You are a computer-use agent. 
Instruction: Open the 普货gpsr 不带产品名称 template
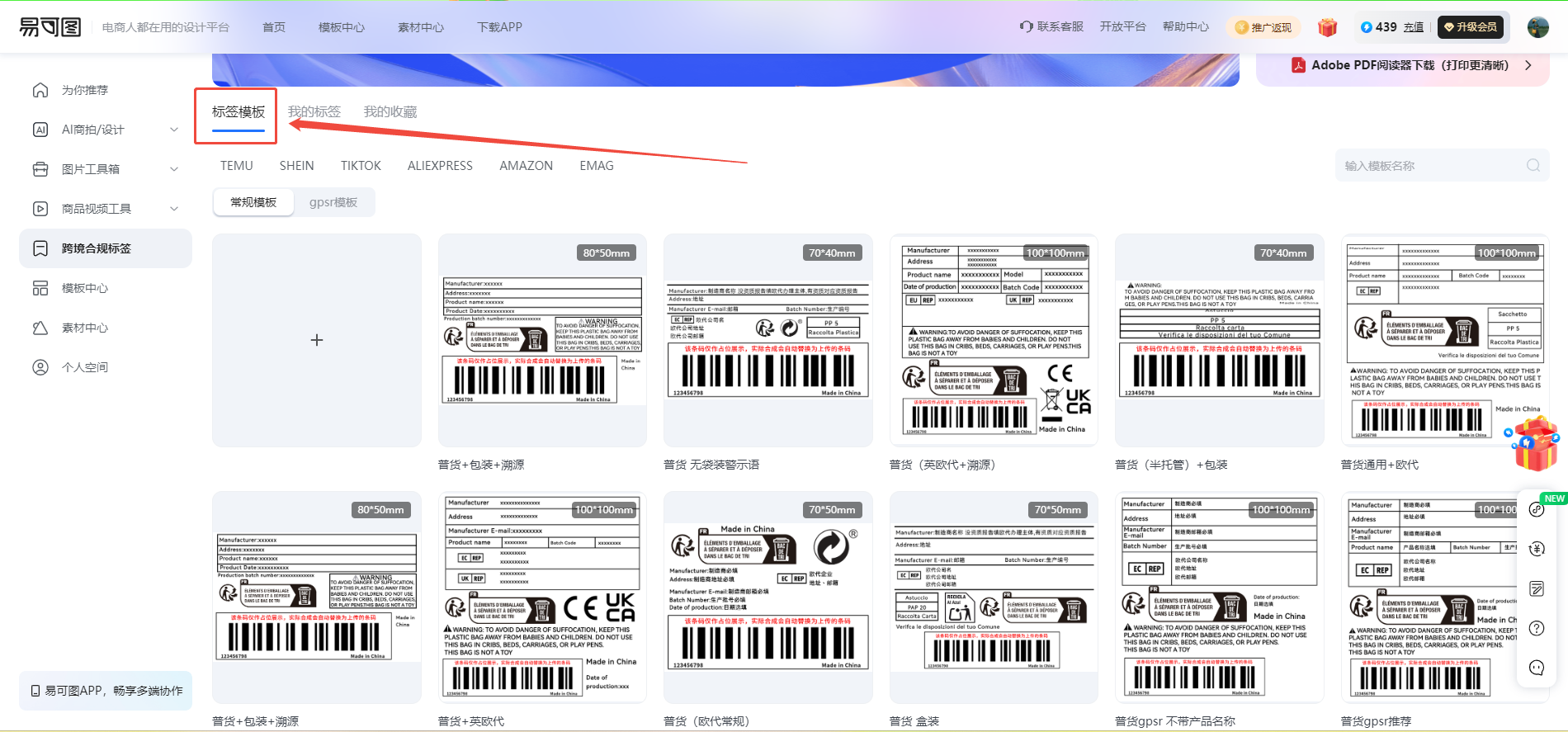tap(1219, 597)
